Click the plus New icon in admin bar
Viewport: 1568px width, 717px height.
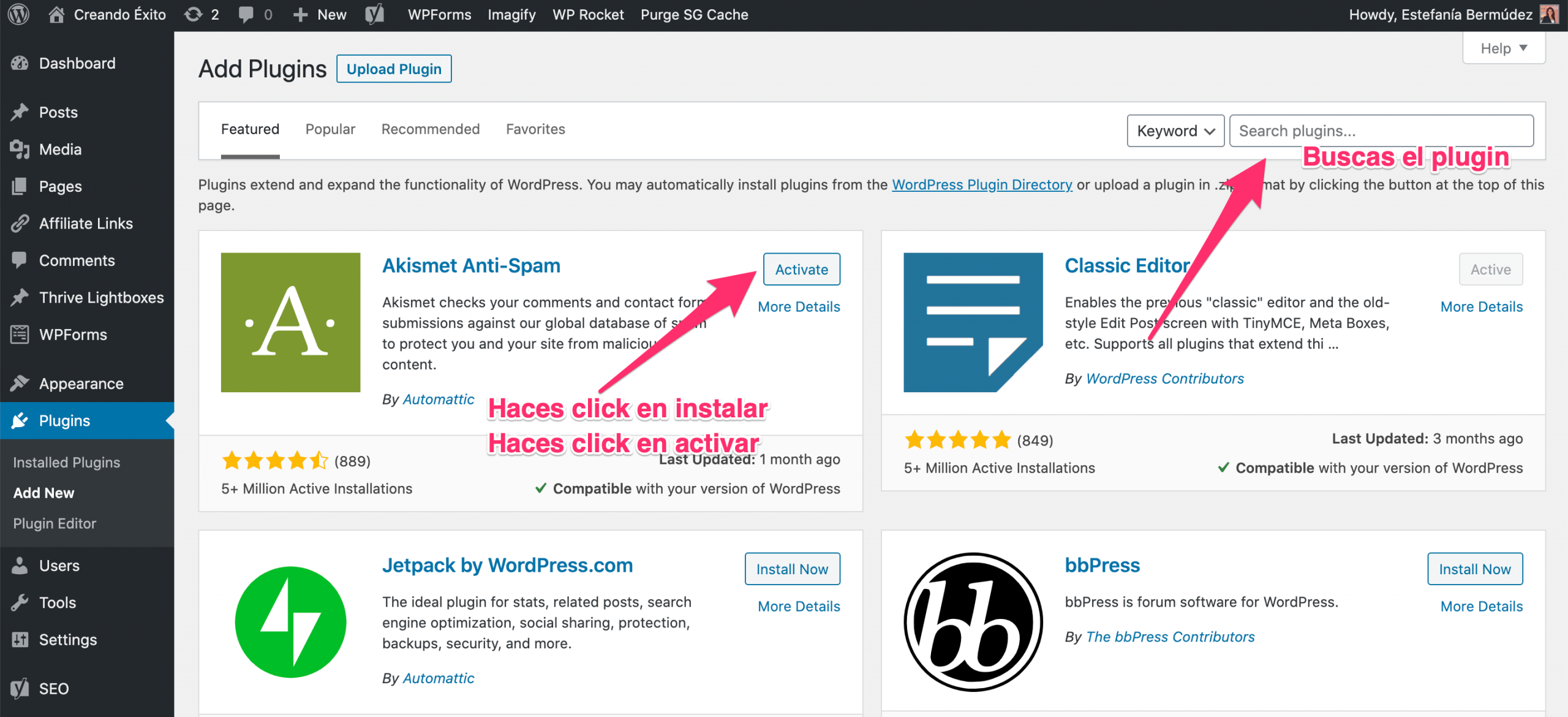click(x=300, y=15)
